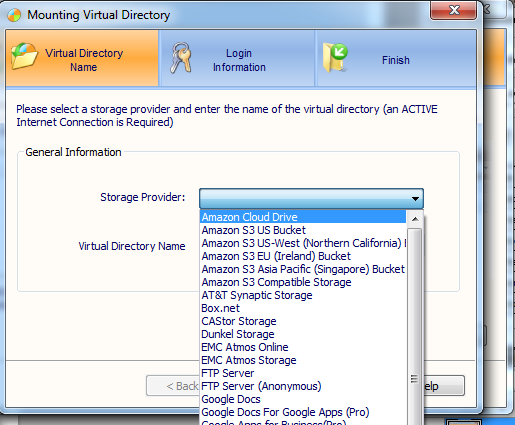Choose Amazon Cloud Drive from list
Viewport: 515px width, 425px height.
coord(303,217)
